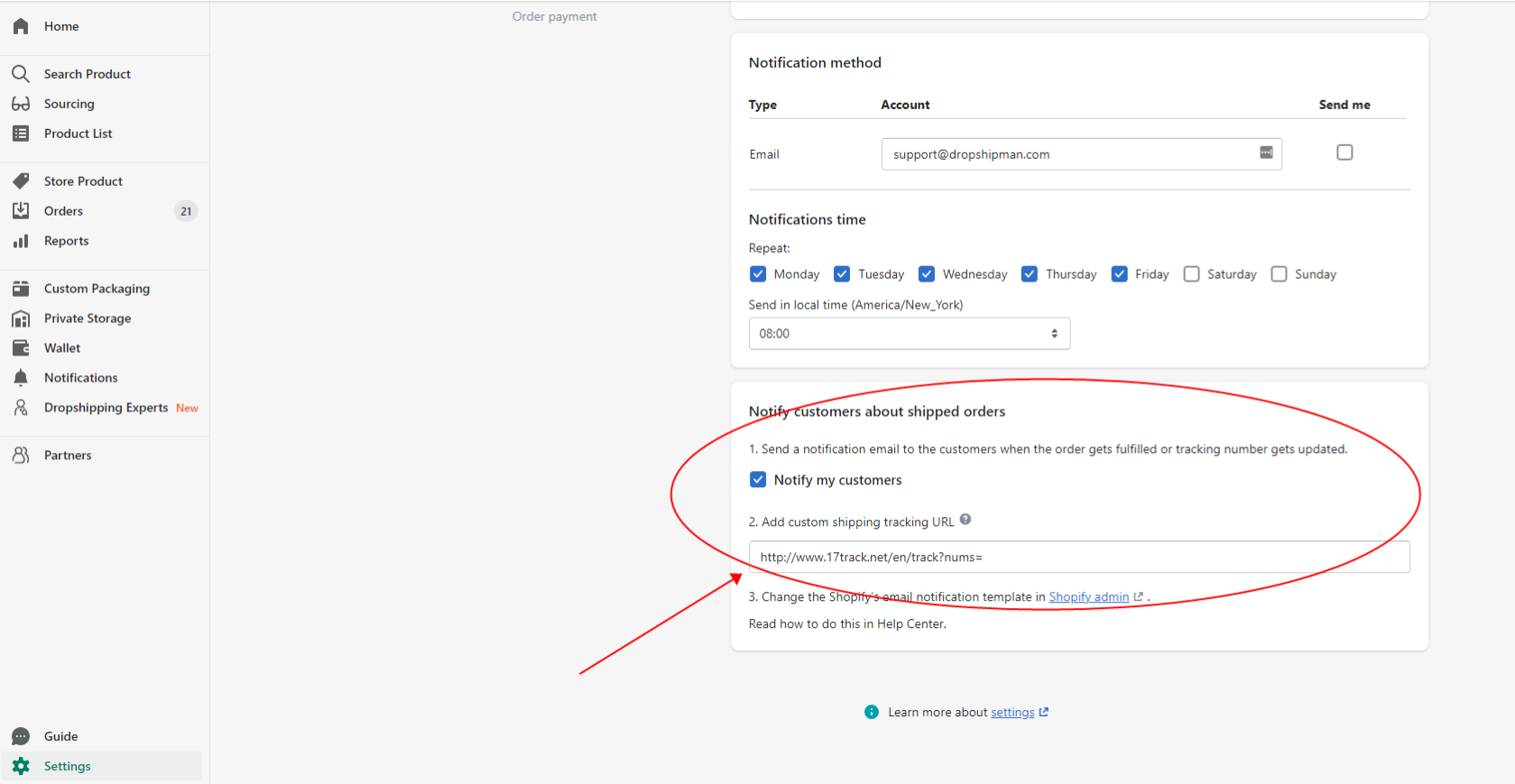Open the 08:00 send time dropdown
Image resolution: width=1515 pixels, height=784 pixels.
pos(910,334)
